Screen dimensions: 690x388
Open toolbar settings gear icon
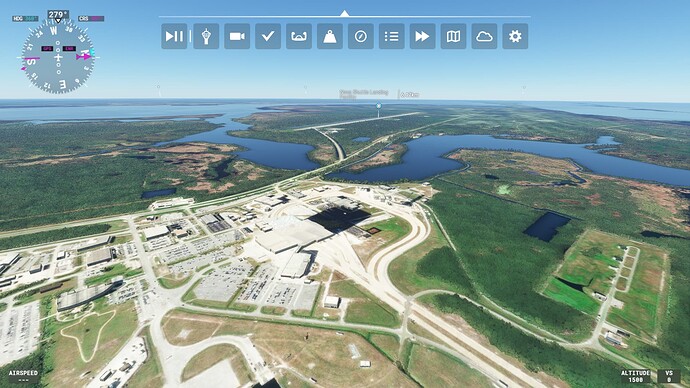(x=515, y=36)
